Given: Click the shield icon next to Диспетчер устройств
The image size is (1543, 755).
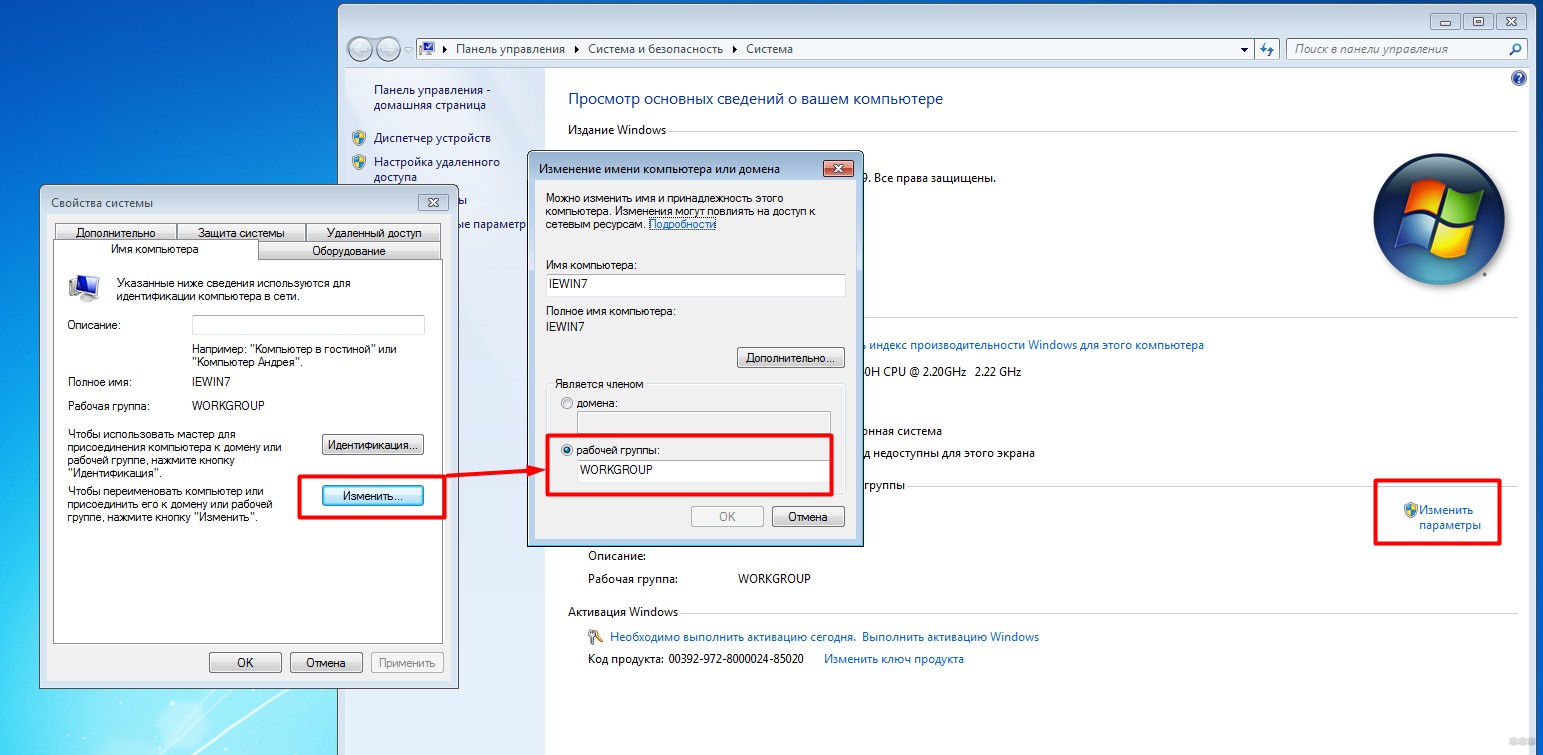Looking at the screenshot, I should pos(359,138).
